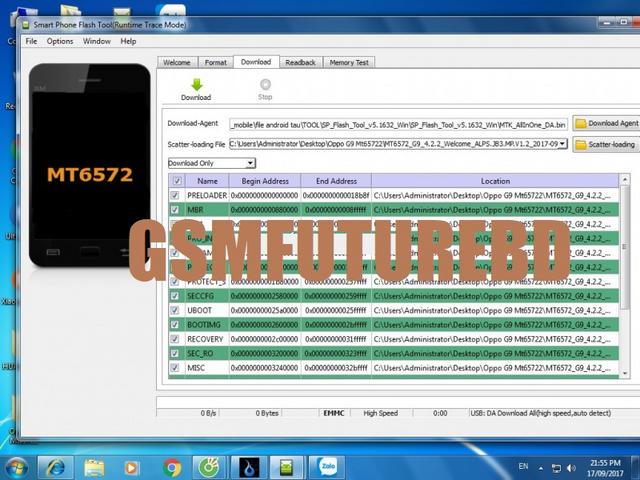This screenshot has width=640, height=480.
Task: Open the Window menu
Action: [x=97, y=41]
